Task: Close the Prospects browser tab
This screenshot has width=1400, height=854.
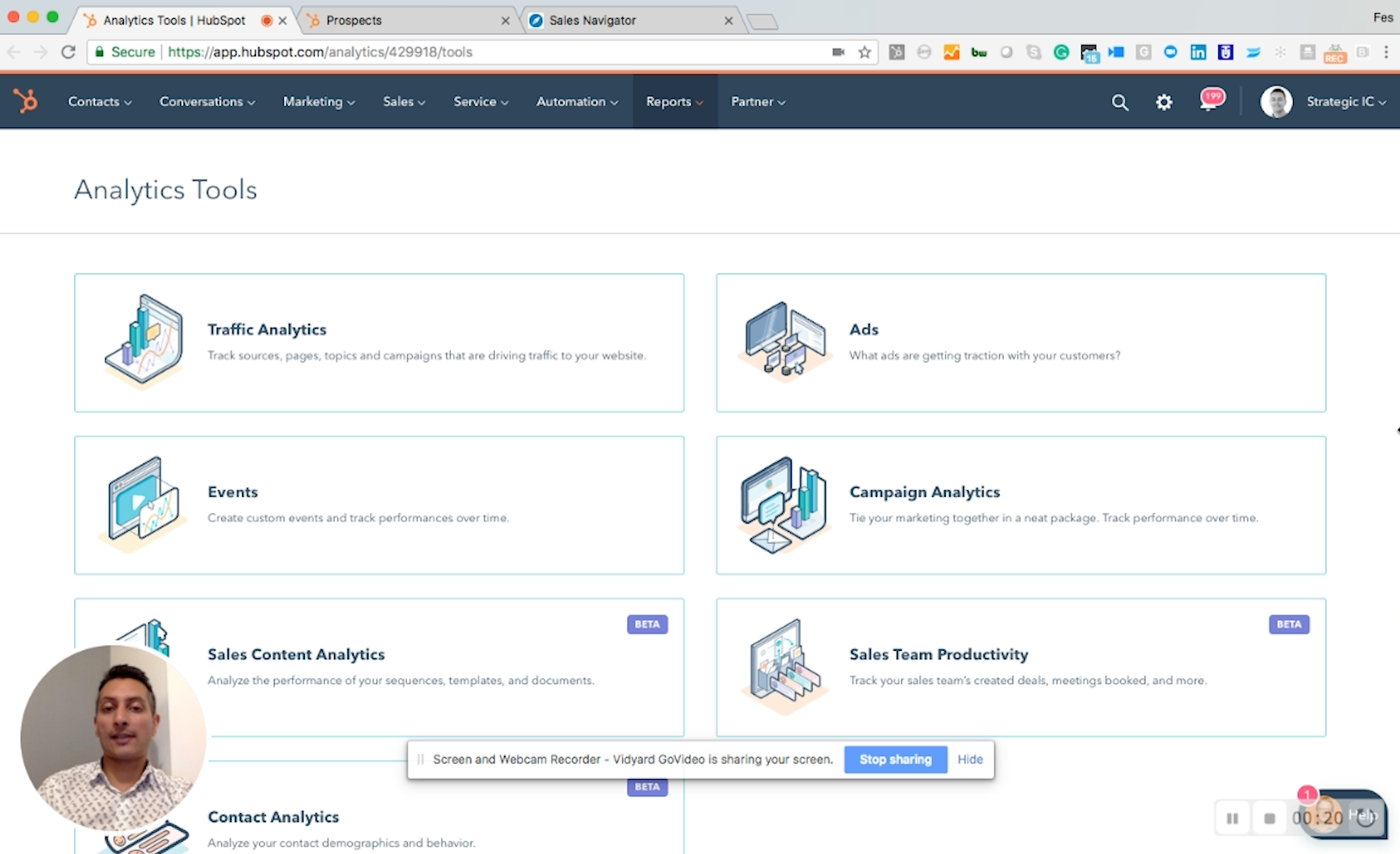Action: (506, 20)
